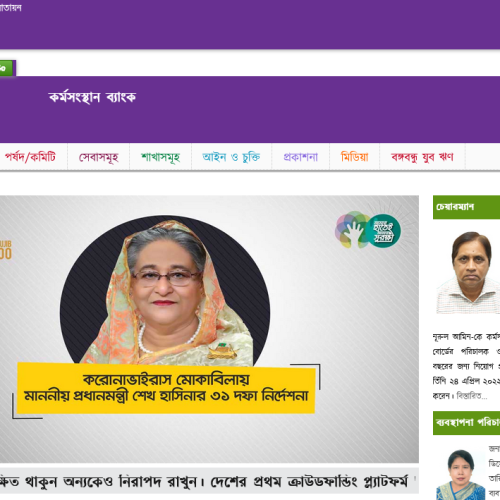Image resolution: width=500 pixels, height=500 pixels.
Task: Click the green button below top bar
Action: 7,68
